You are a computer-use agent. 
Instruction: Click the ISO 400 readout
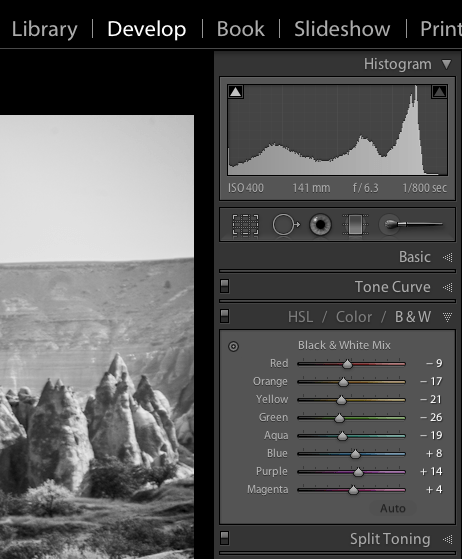pos(246,188)
